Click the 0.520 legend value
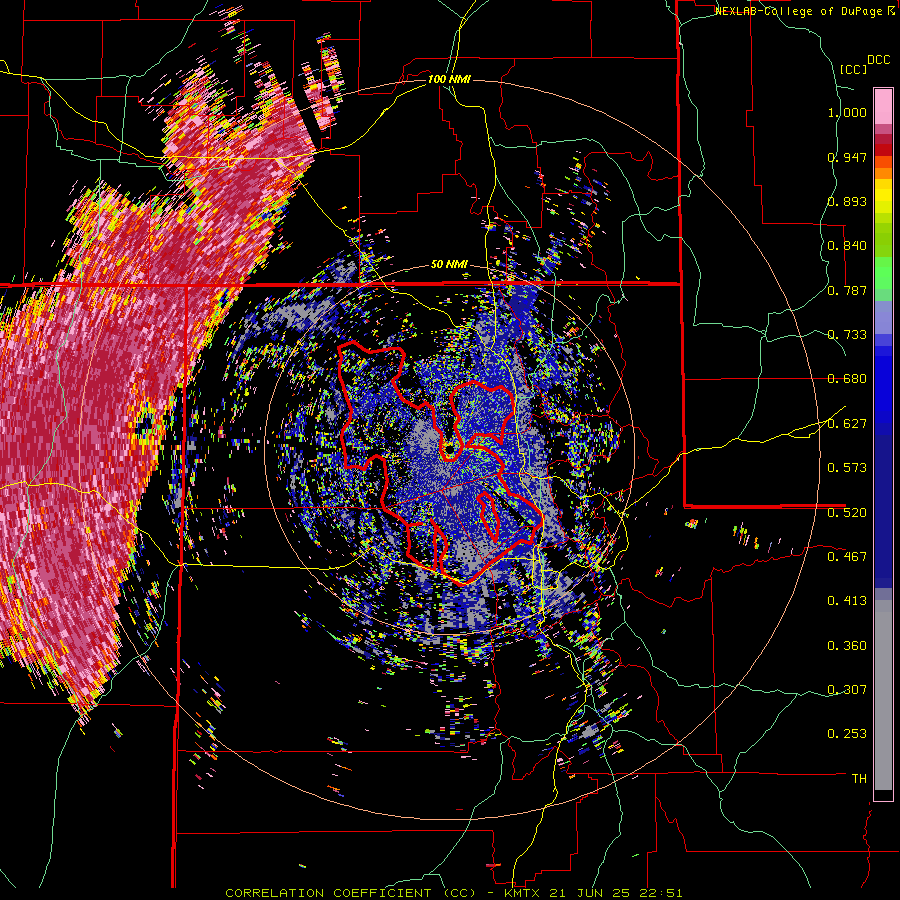Viewport: 900px width, 900px height. [847, 512]
